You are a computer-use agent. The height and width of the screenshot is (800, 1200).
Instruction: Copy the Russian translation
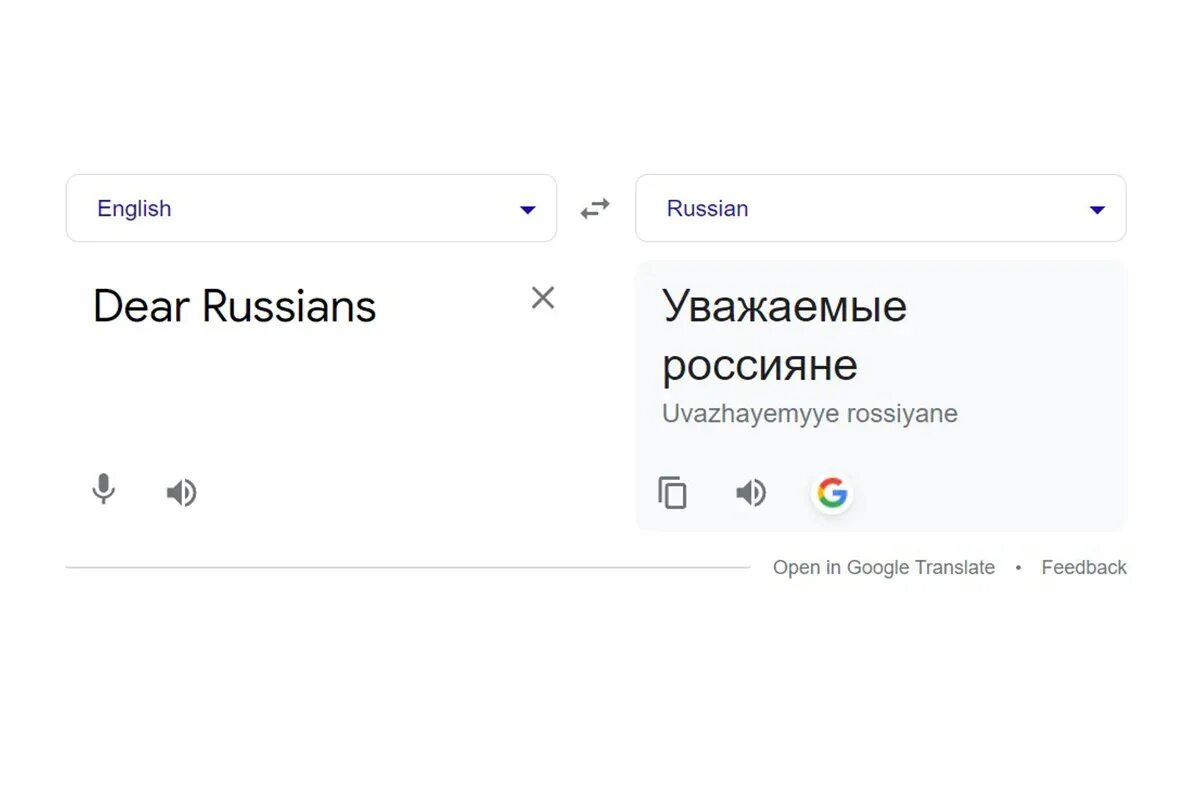pyautogui.click(x=672, y=493)
